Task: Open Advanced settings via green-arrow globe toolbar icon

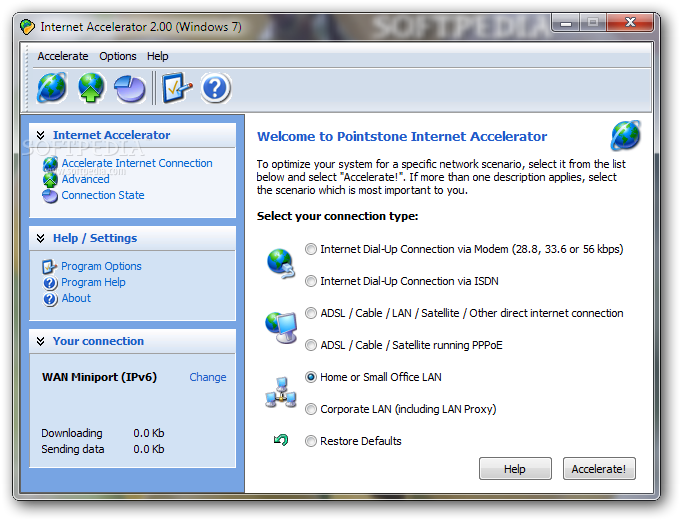Action: [91, 88]
